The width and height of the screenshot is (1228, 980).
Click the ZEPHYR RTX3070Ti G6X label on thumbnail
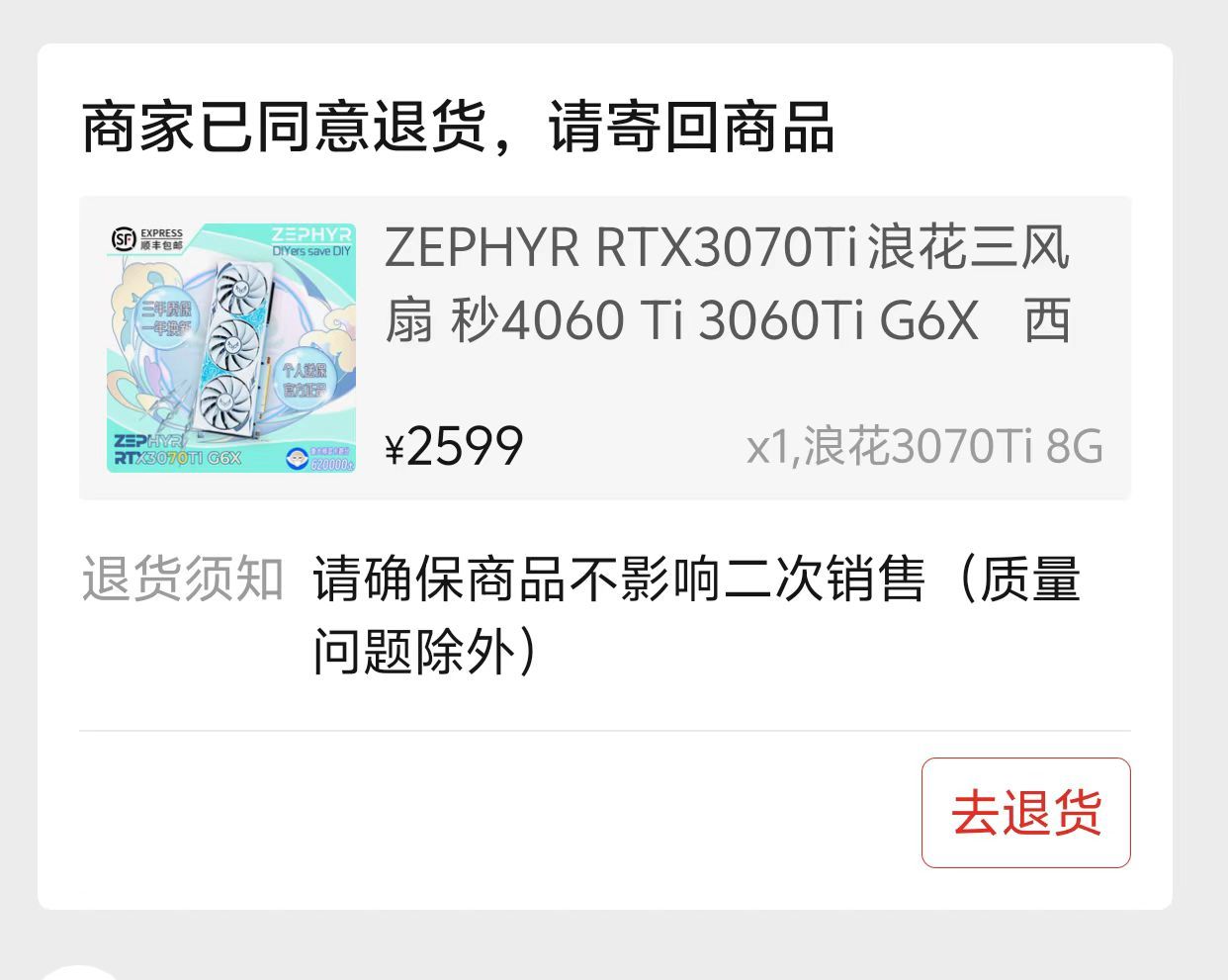coord(177,450)
